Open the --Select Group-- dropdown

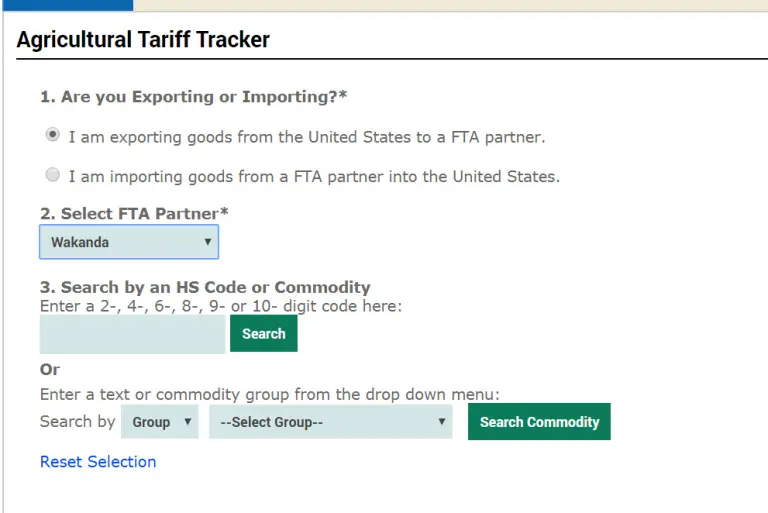coord(330,422)
